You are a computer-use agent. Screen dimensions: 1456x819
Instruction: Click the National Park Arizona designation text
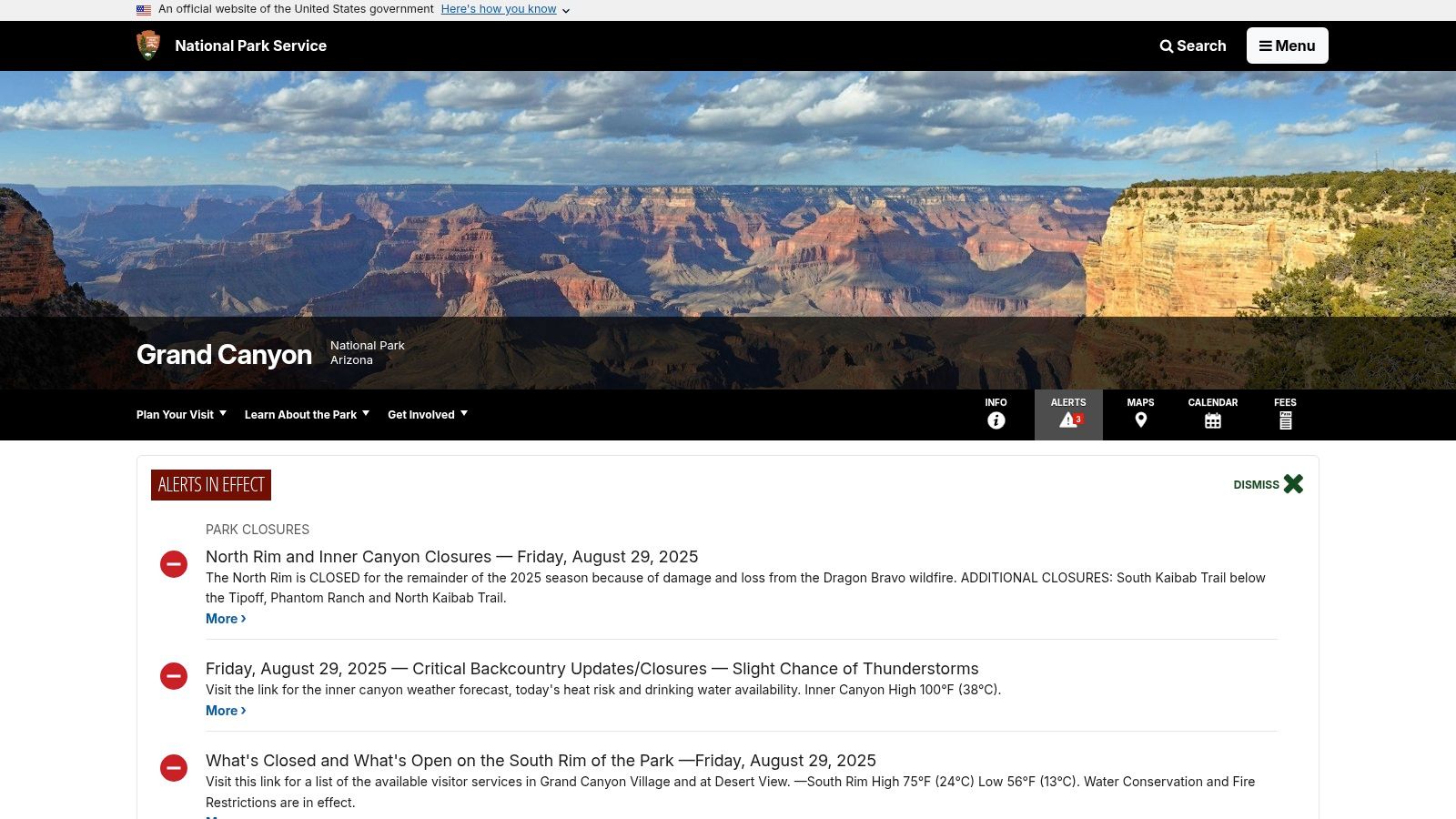(368, 353)
